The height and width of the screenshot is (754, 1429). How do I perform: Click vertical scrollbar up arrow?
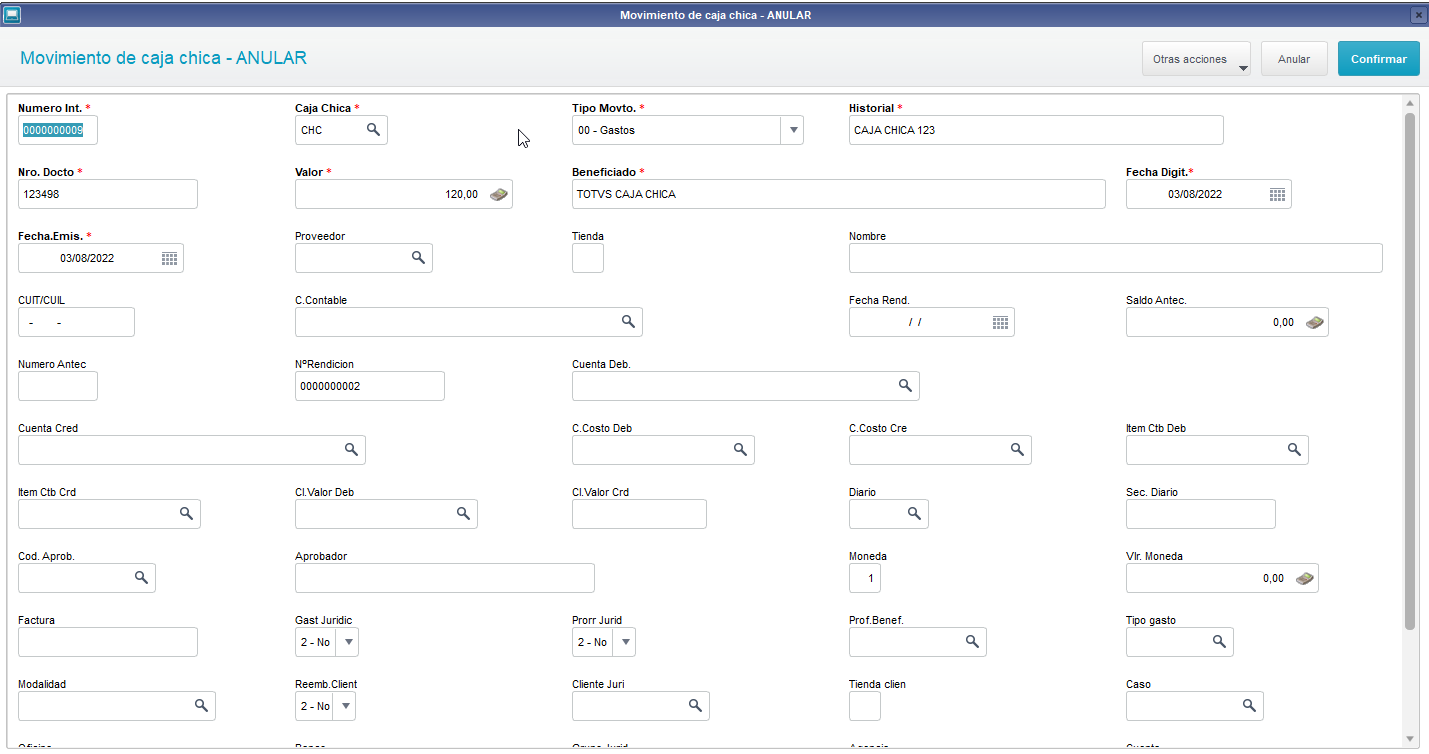coord(1410,103)
